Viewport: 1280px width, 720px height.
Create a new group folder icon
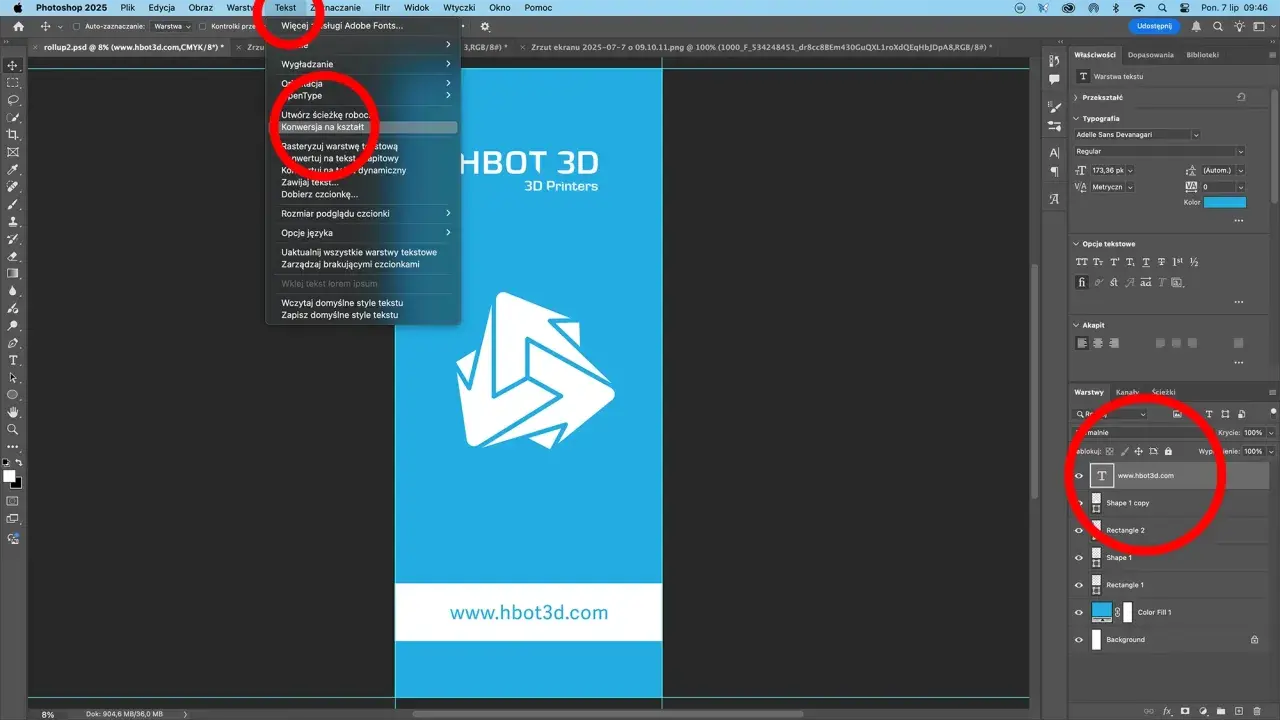pyautogui.click(x=1221, y=711)
